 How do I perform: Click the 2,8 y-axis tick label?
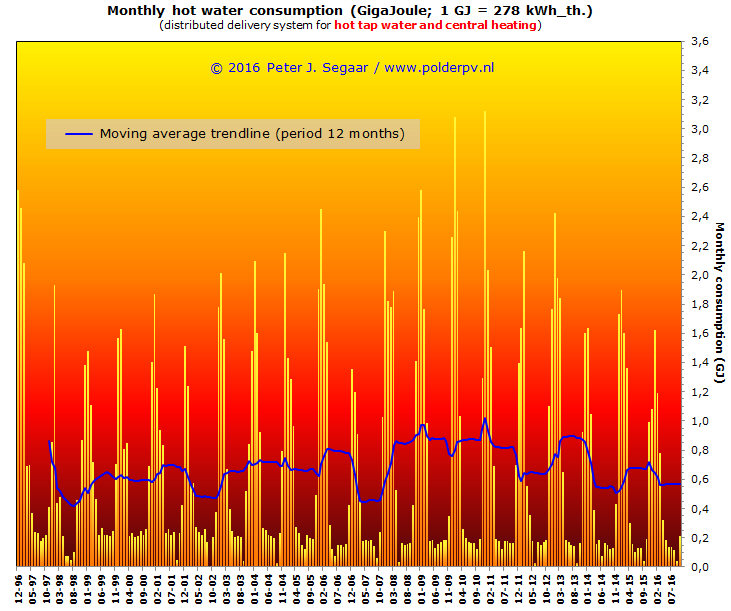[x=700, y=158]
